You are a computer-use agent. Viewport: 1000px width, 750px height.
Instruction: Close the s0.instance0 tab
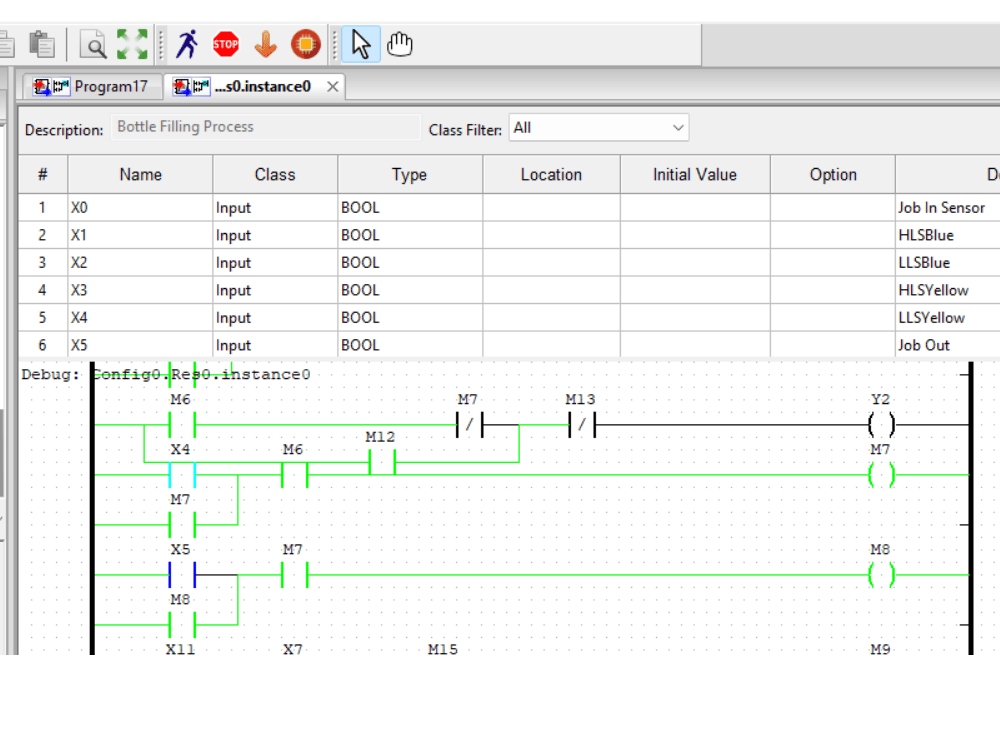pos(332,86)
